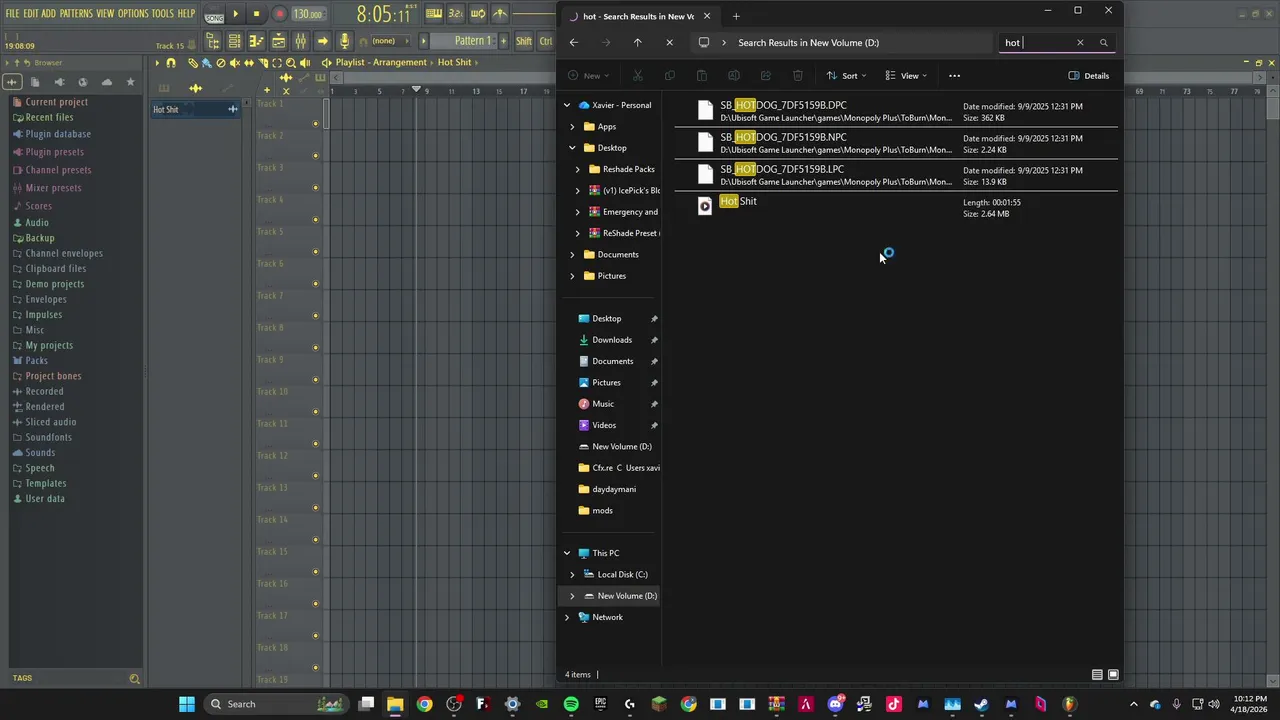Open the OPTIONS menu in FL Studio
Viewport: 1280px width, 720px height.
[x=133, y=13]
